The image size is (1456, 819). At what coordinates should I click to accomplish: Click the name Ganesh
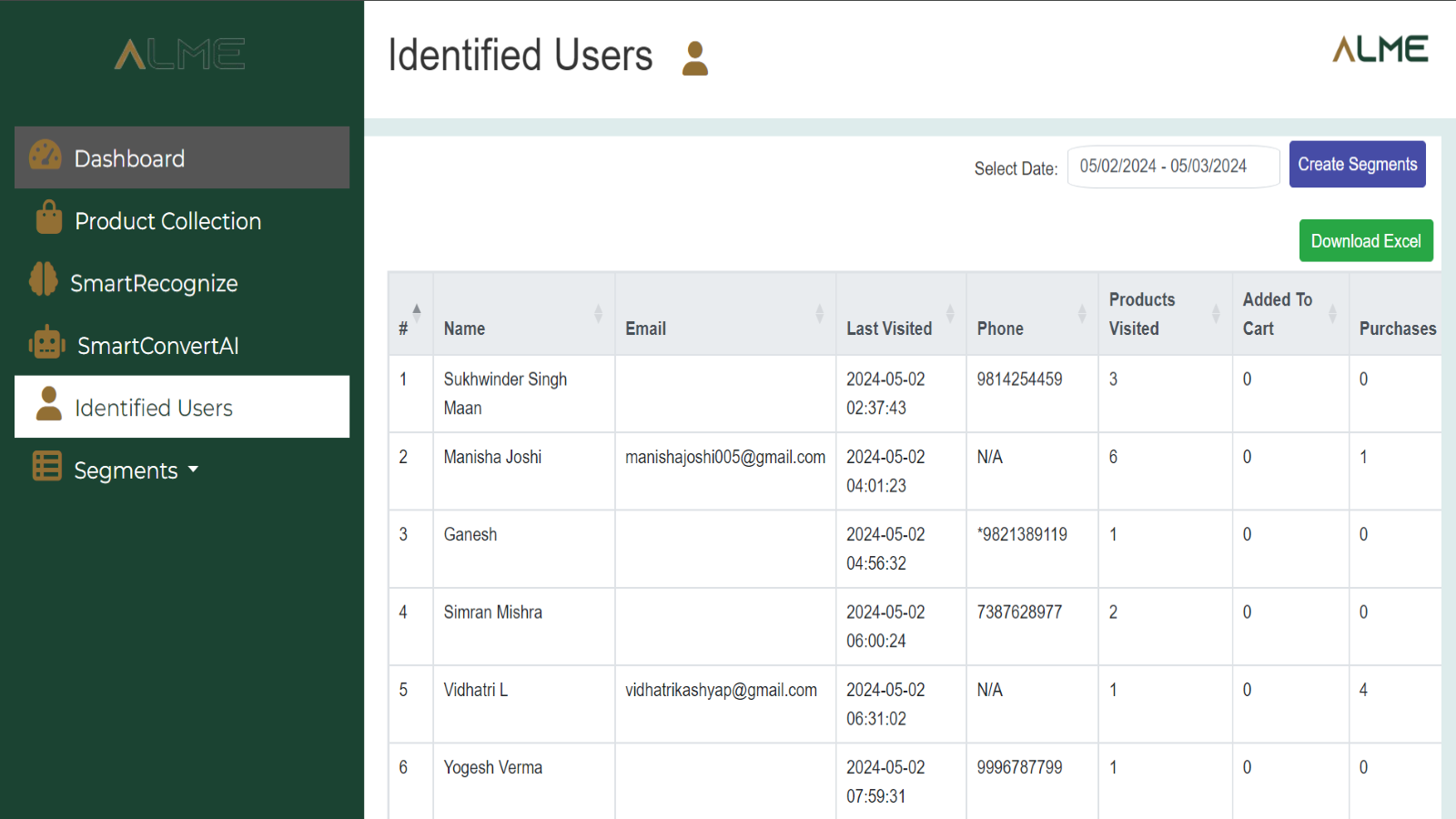coord(470,534)
